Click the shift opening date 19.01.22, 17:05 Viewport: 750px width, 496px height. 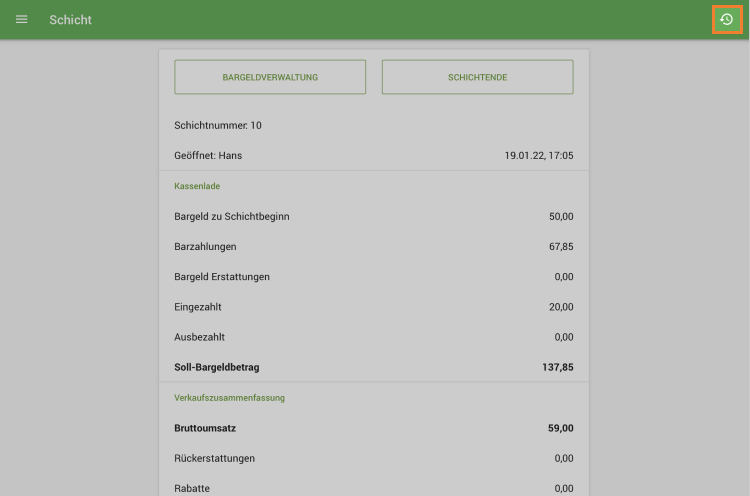coord(539,156)
